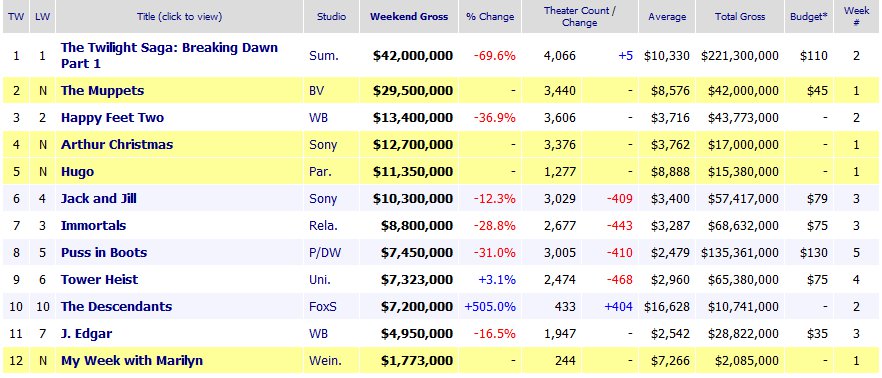Open The Muppets movie page
This screenshot has height=378, width=882.
point(102,91)
